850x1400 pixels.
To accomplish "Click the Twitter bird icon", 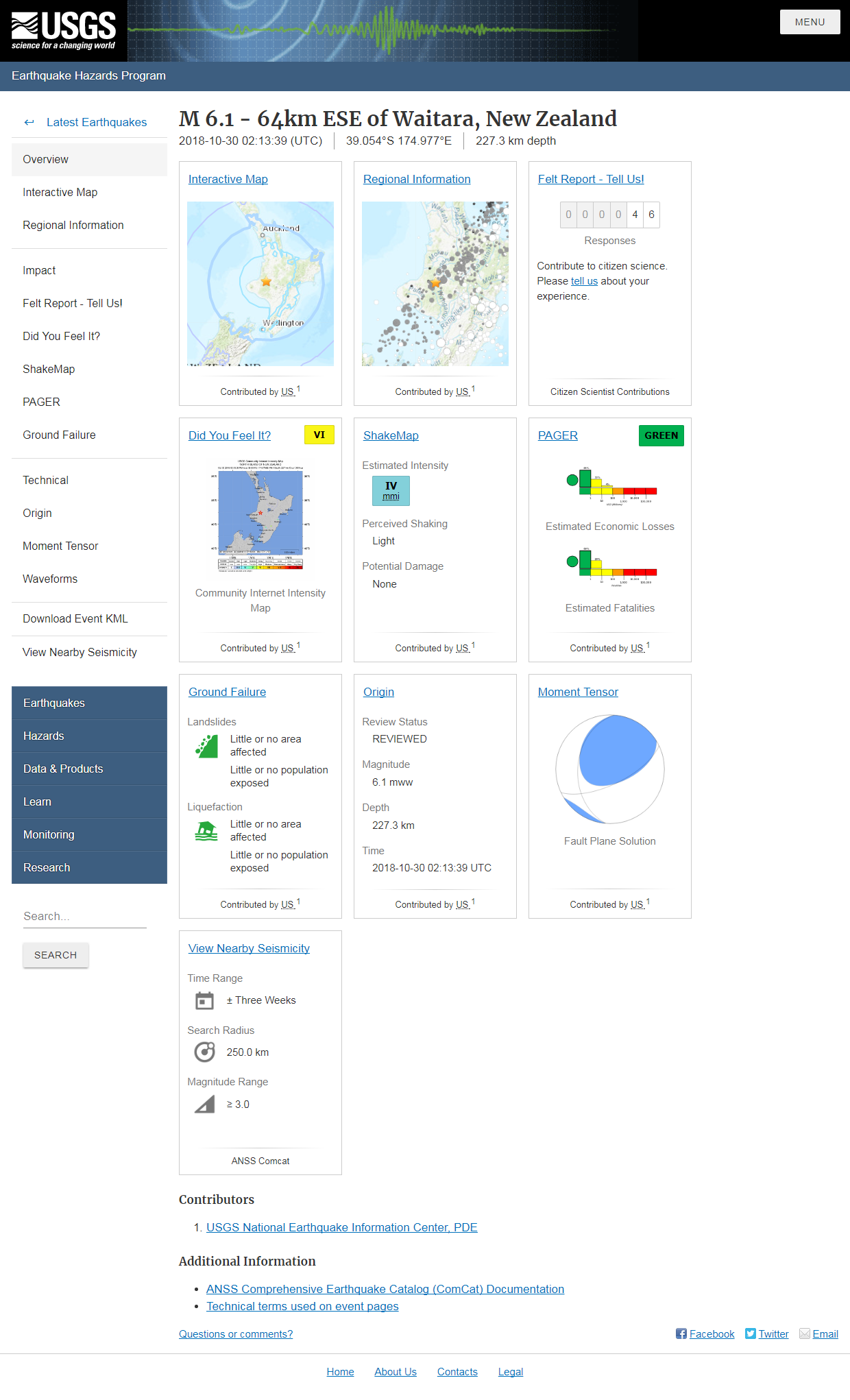I will pos(751,1333).
